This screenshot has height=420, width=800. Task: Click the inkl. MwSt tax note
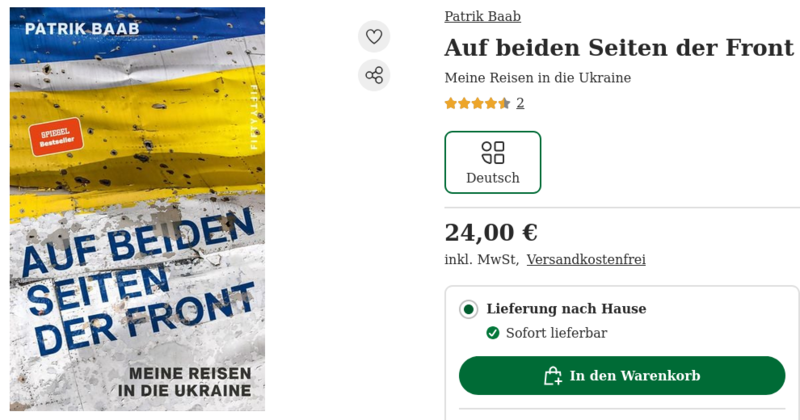[481, 260]
